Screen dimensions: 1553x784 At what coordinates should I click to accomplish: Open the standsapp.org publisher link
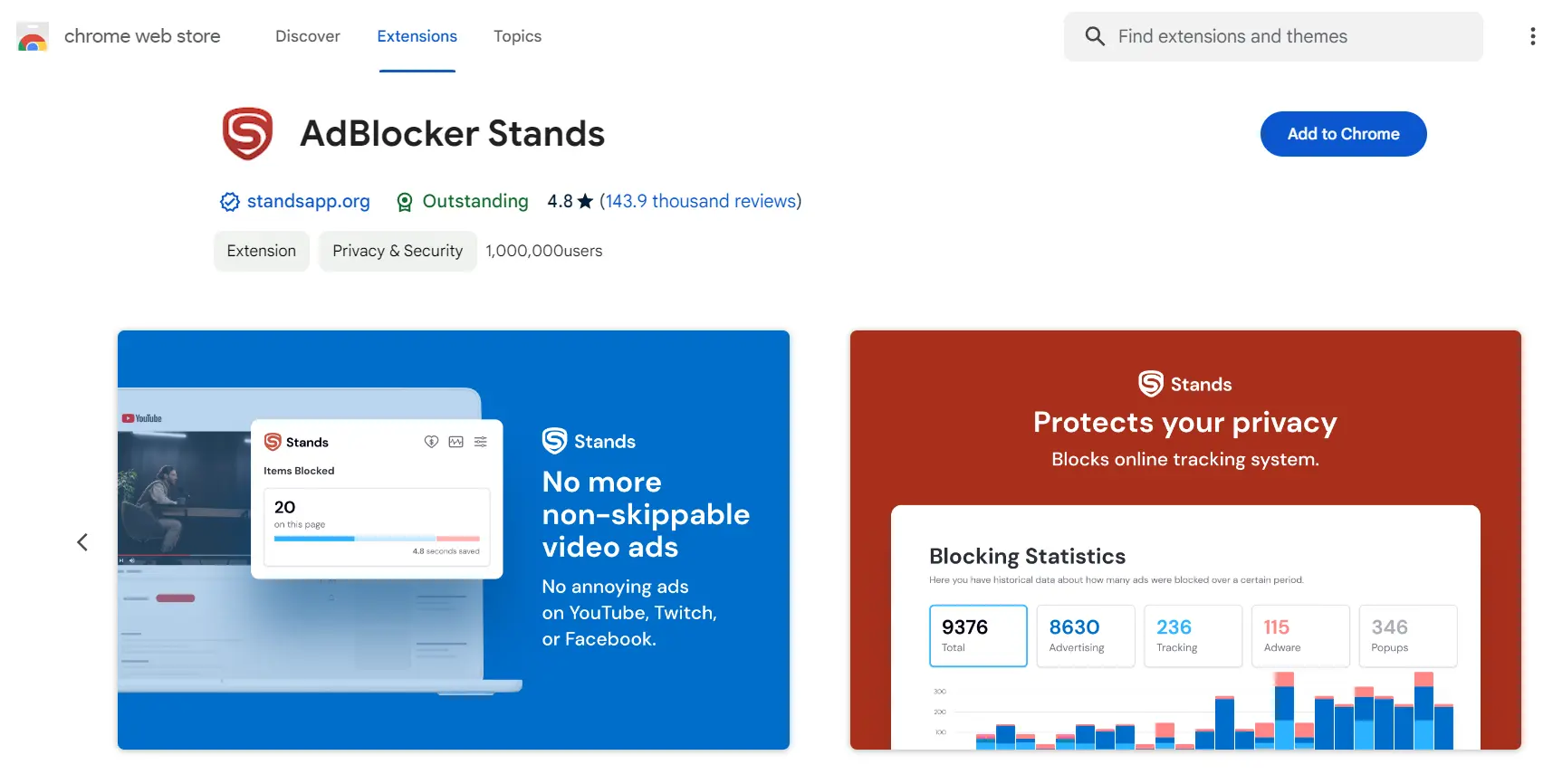point(308,201)
